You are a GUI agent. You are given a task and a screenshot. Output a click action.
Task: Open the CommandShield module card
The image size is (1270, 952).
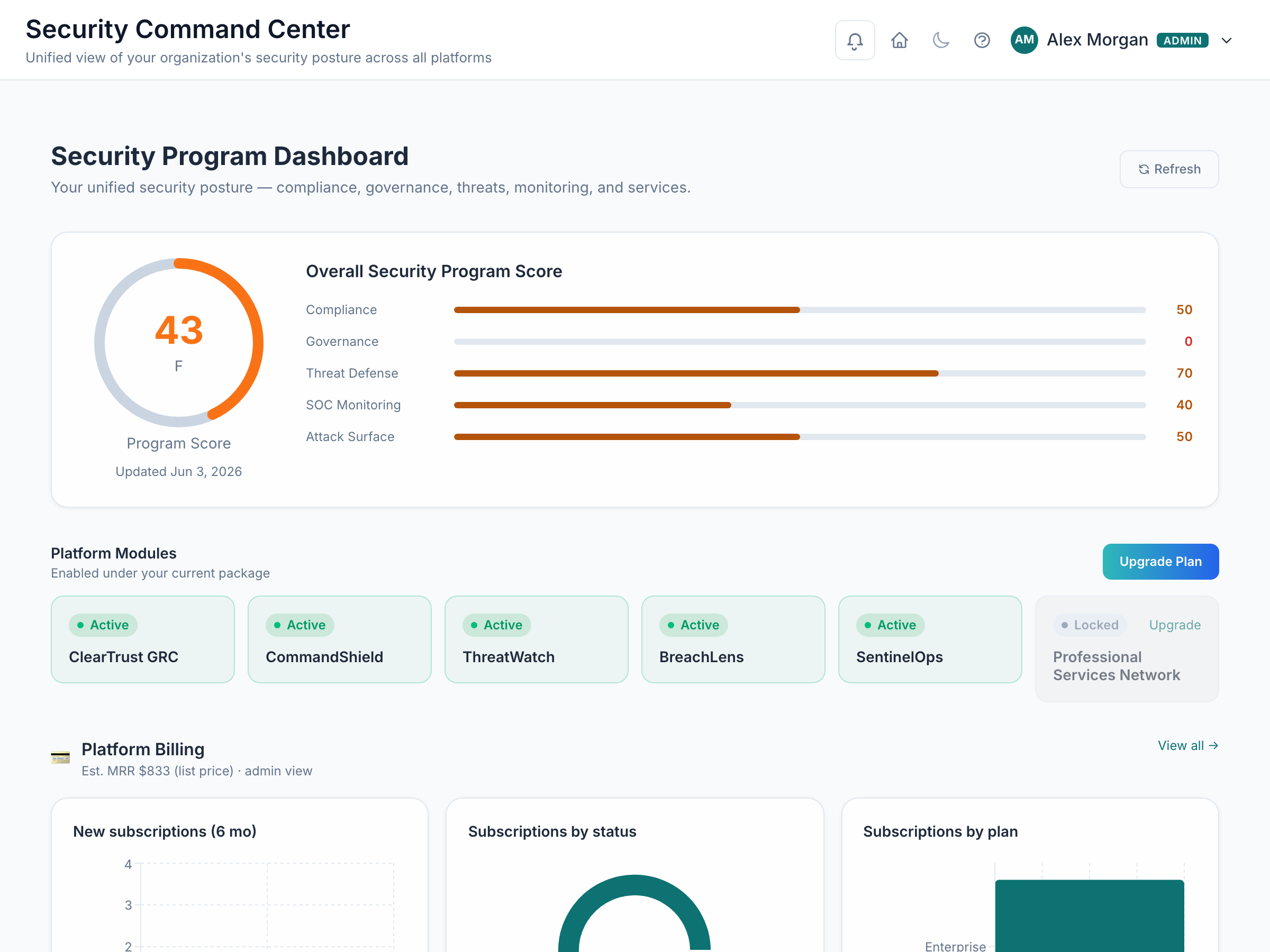tap(340, 639)
